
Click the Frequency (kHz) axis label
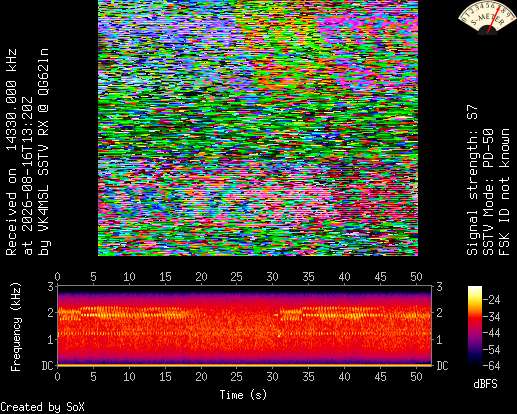click(16, 327)
